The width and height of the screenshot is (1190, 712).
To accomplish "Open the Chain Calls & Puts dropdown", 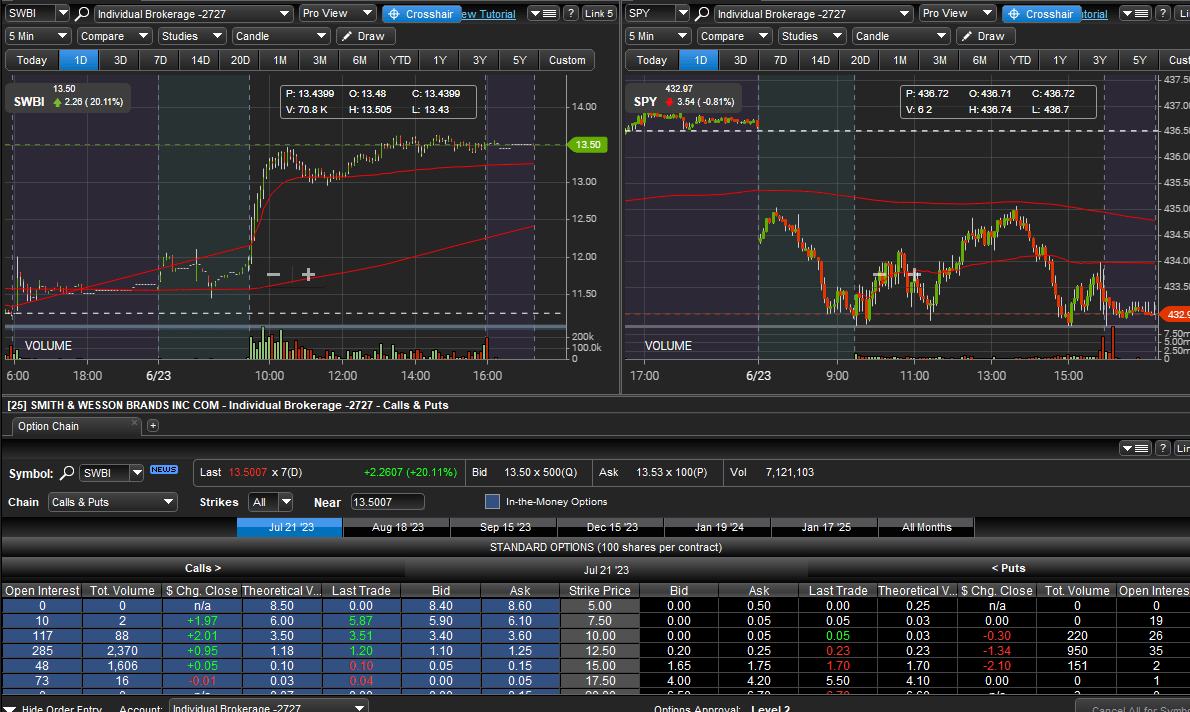I will (x=113, y=502).
